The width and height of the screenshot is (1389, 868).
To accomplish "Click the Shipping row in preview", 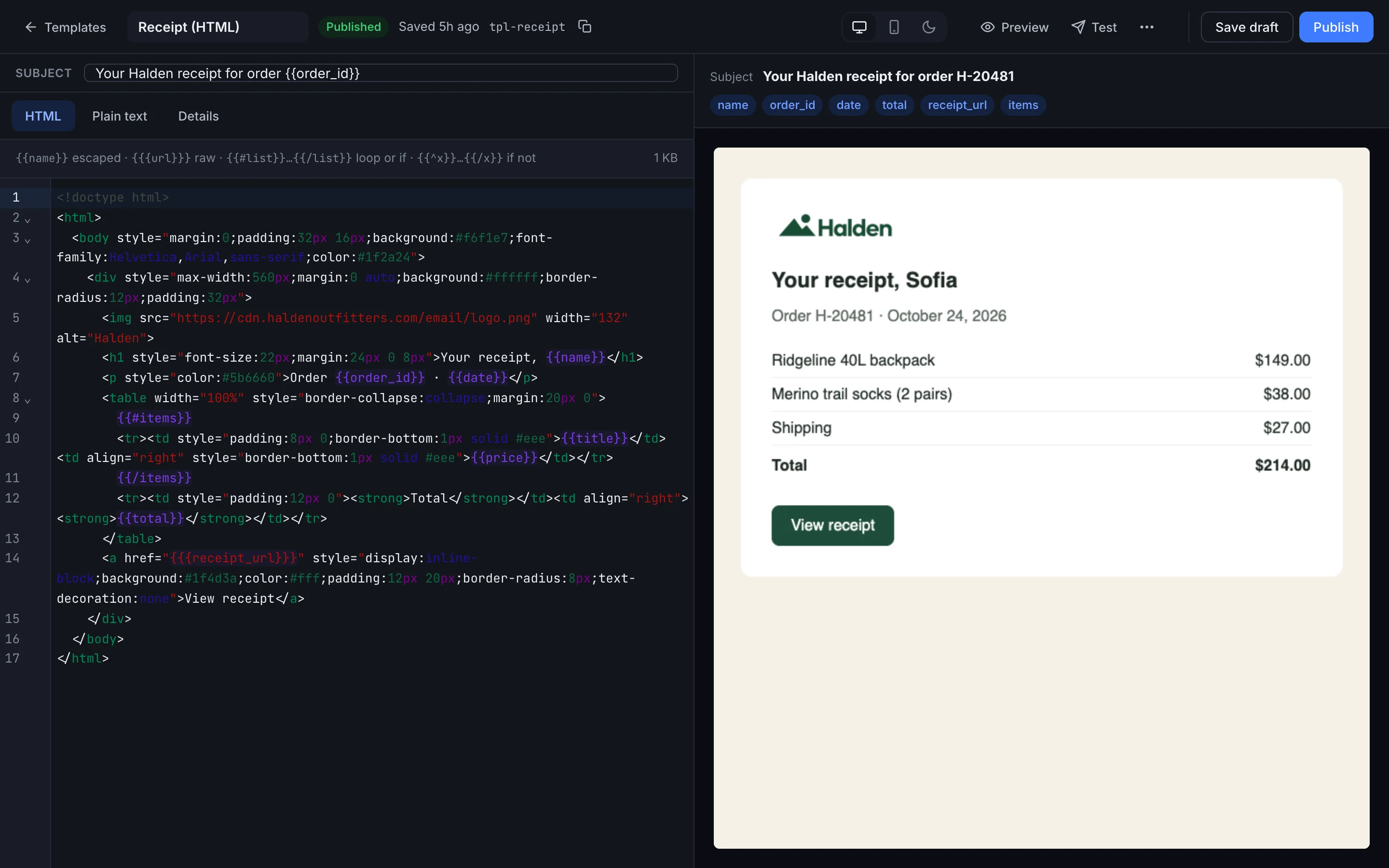I will (1041, 428).
